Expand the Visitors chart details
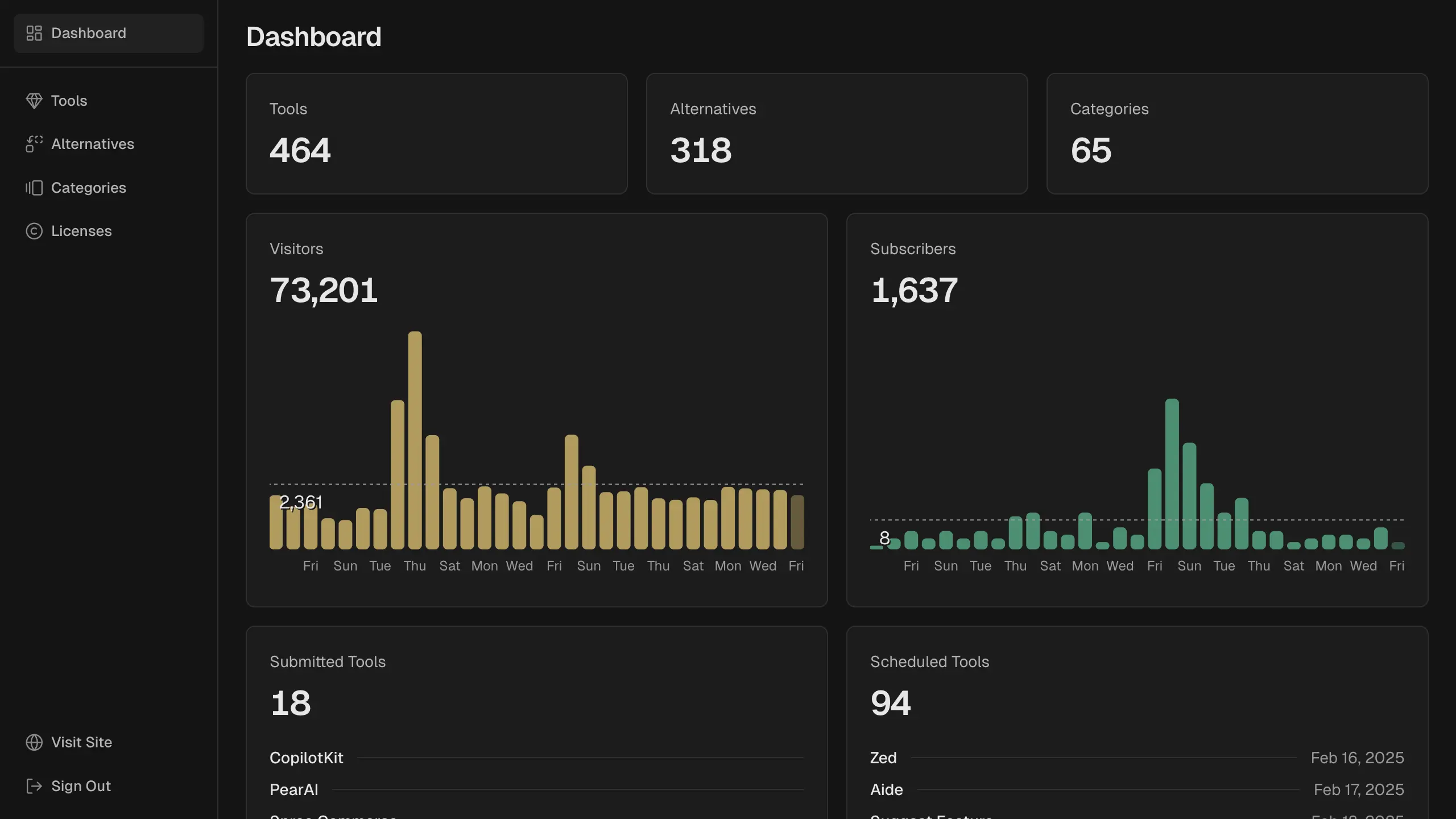This screenshot has width=1456, height=819. pyautogui.click(x=296, y=248)
